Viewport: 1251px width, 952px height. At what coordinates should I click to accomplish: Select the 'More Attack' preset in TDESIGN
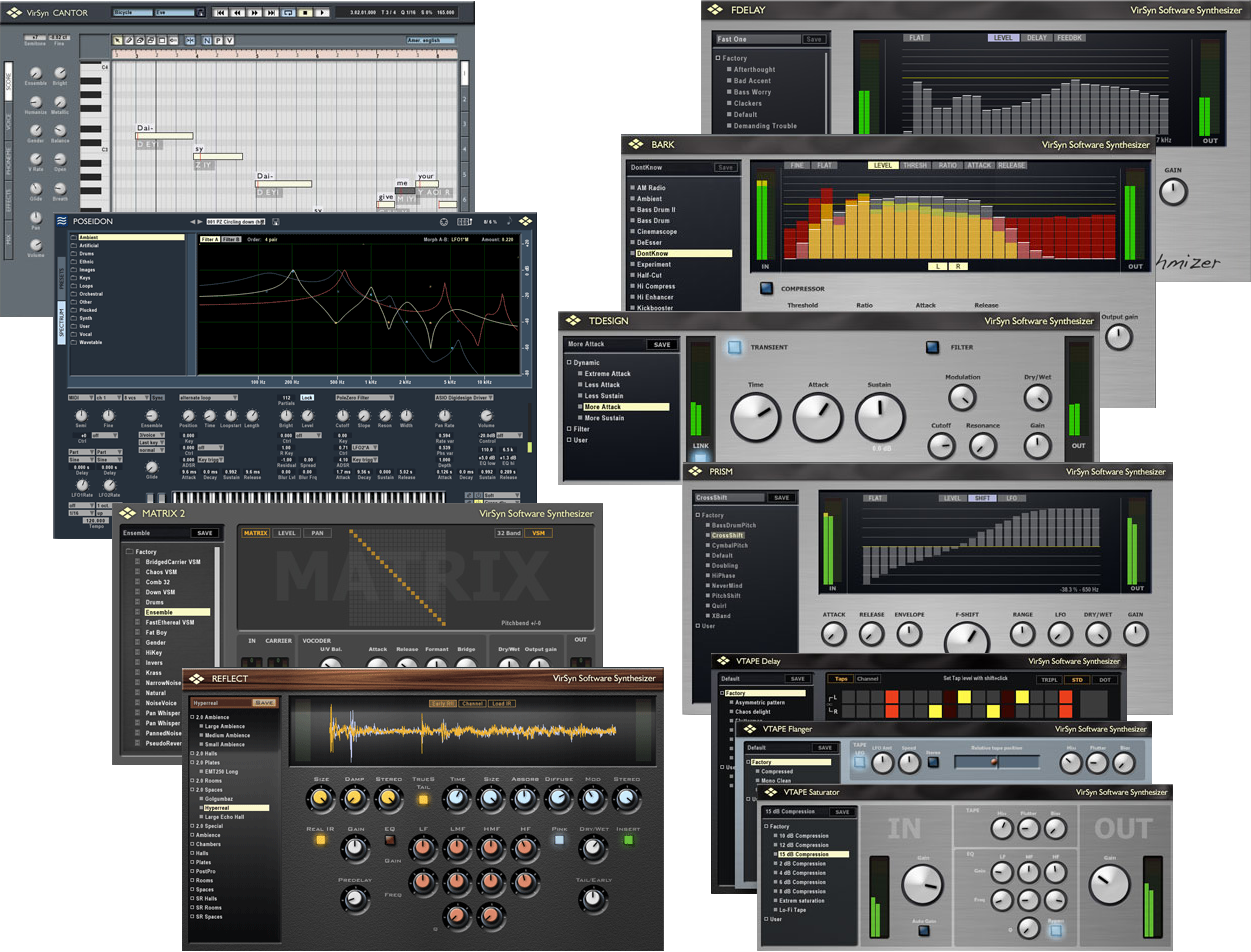pyautogui.click(x=626, y=407)
